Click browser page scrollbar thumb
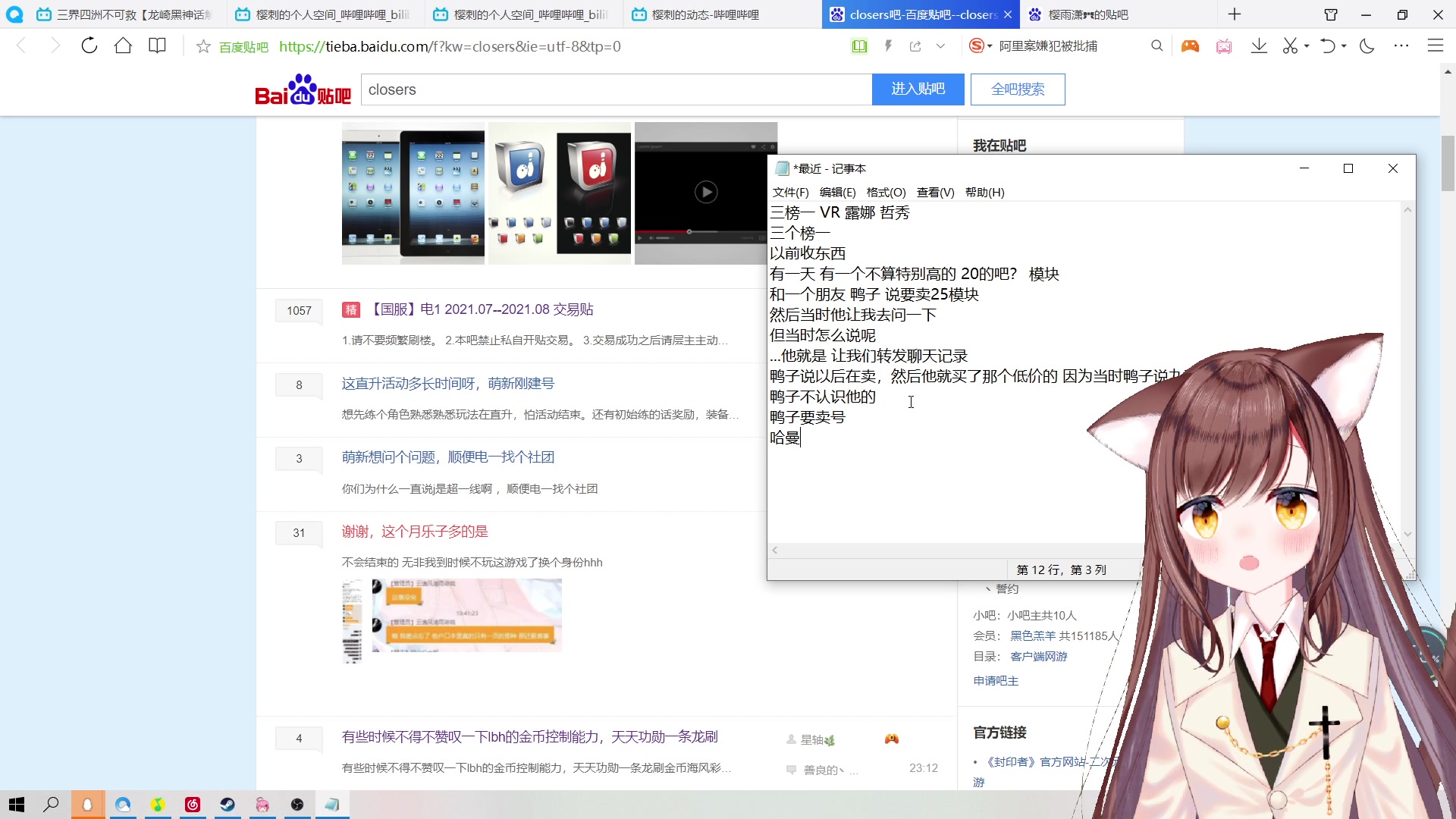Viewport: 1456px width, 819px height. 1448,163
